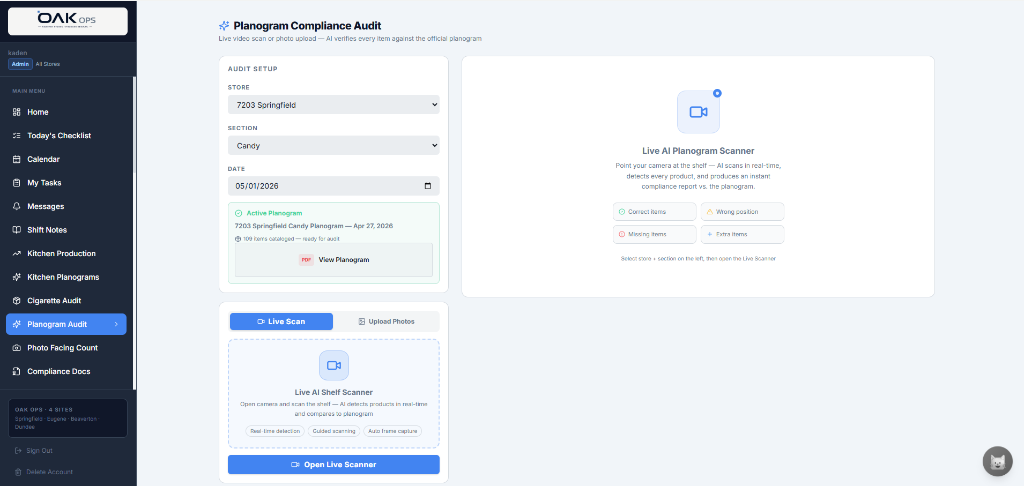Screen dimensions: 1024x486
Task: Click the Home icon in the sidebar
Action: [x=17, y=112]
